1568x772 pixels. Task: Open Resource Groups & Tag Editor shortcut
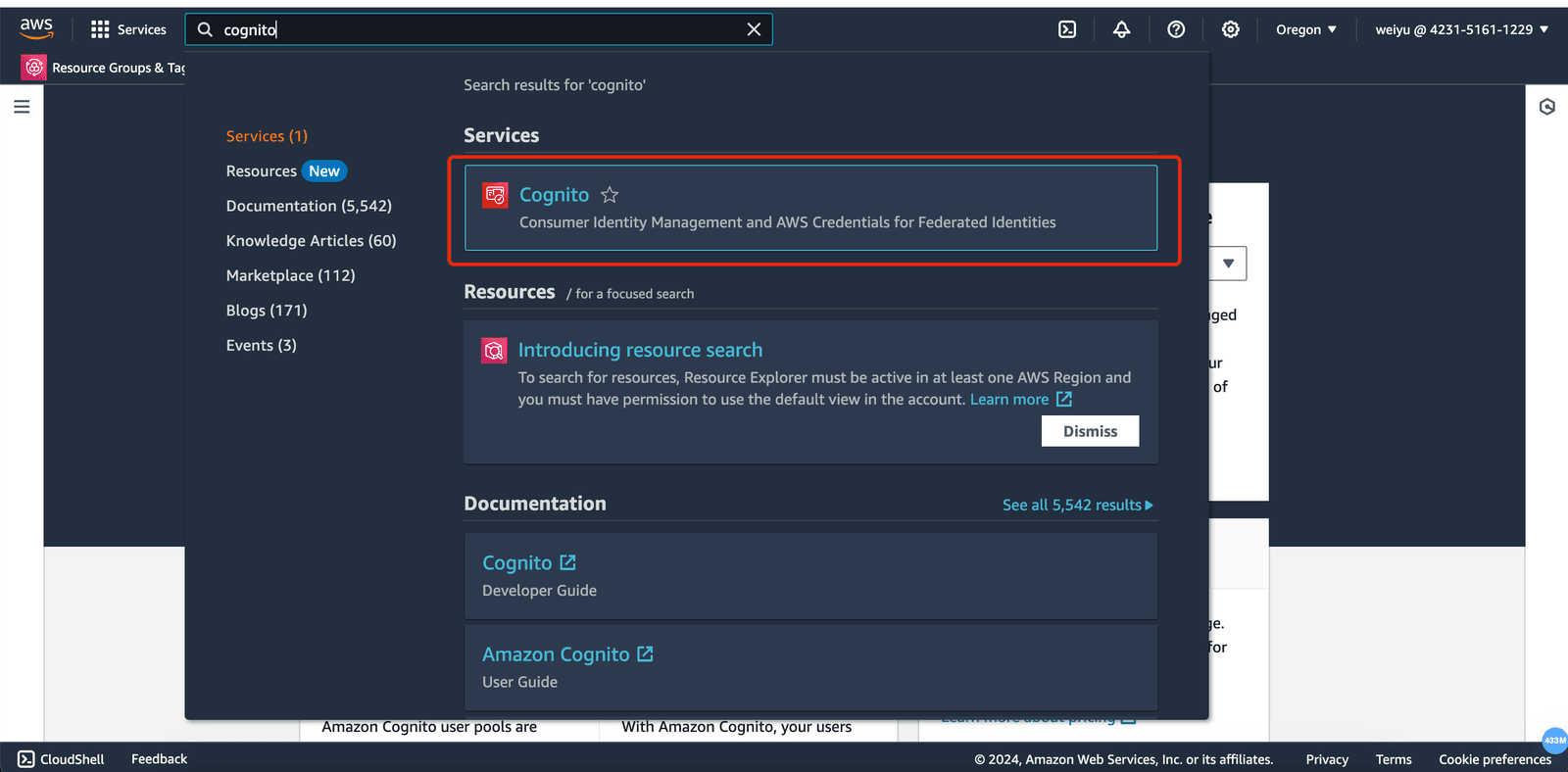(103, 68)
